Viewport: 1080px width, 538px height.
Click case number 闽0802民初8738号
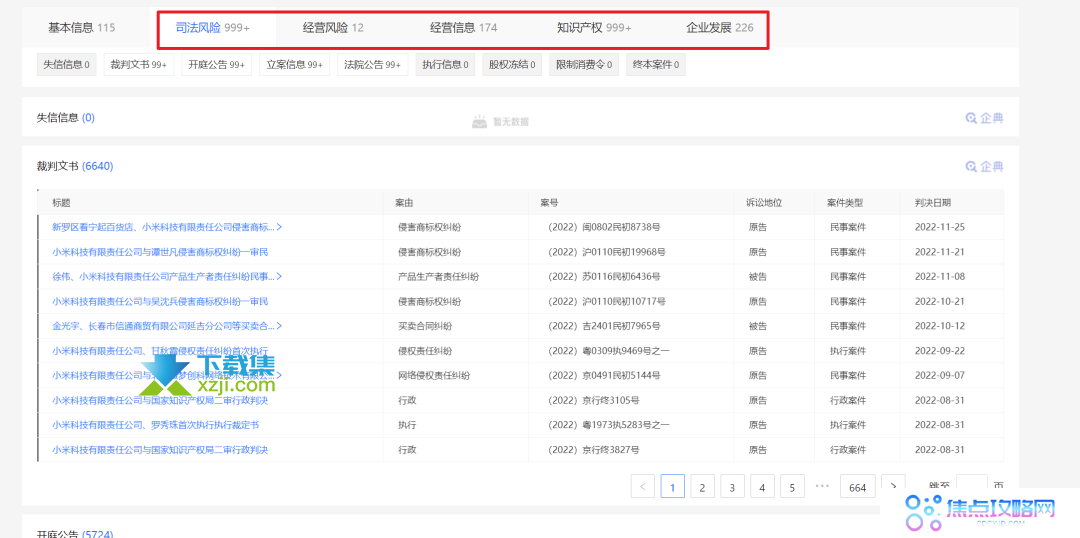[x=604, y=227]
